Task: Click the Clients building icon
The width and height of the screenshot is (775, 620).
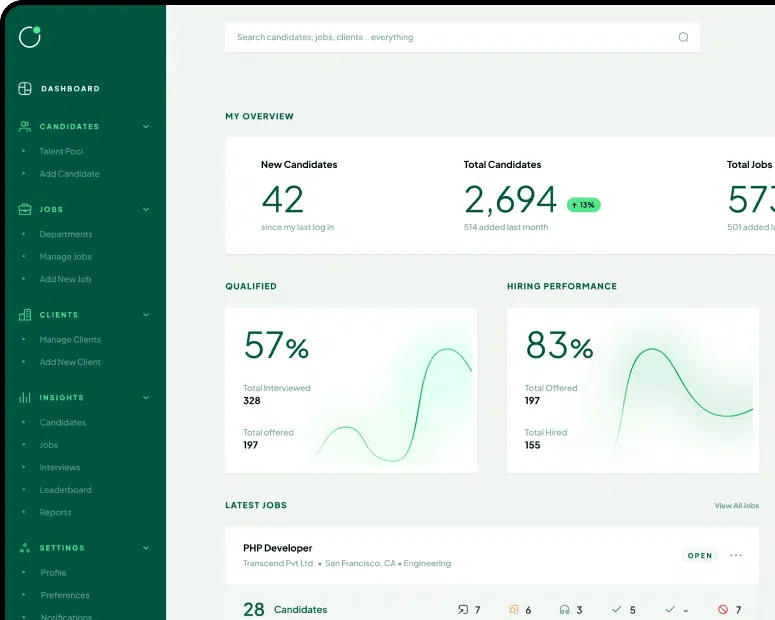Action: [x=25, y=315]
